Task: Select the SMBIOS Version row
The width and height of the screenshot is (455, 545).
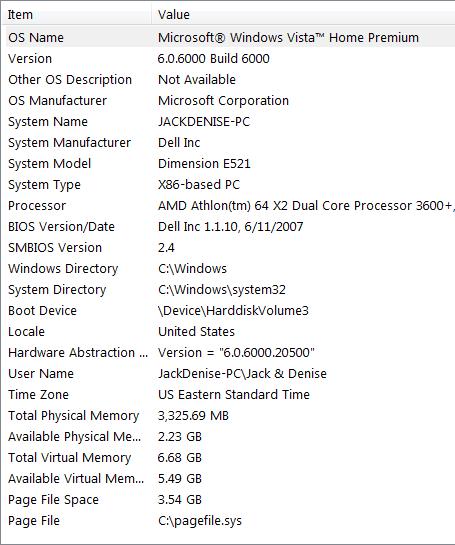Action: [x=228, y=247]
